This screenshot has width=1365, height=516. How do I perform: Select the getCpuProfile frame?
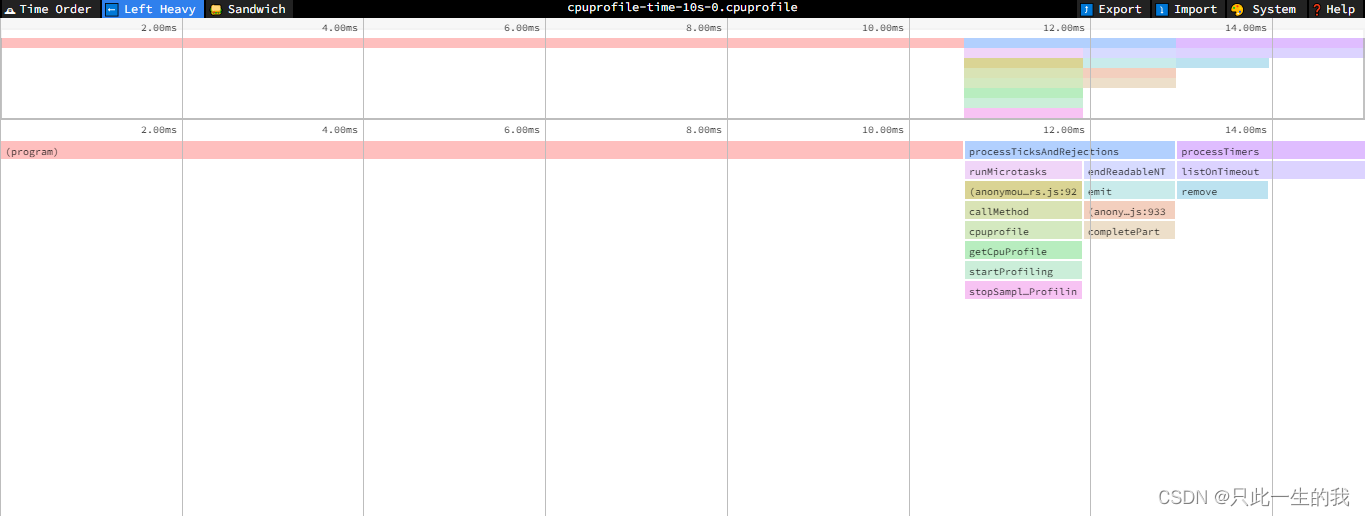click(1023, 251)
